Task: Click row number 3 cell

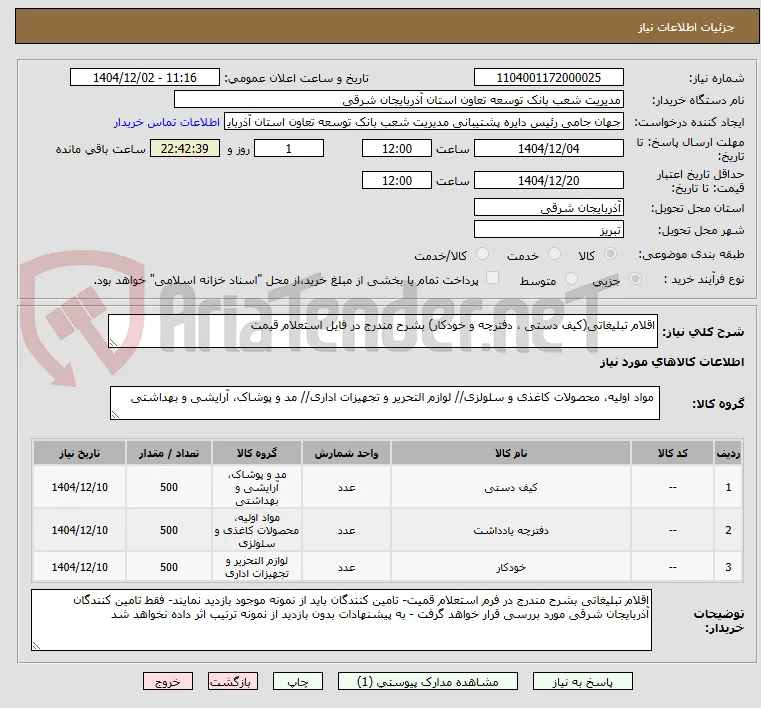Action: 728,567
